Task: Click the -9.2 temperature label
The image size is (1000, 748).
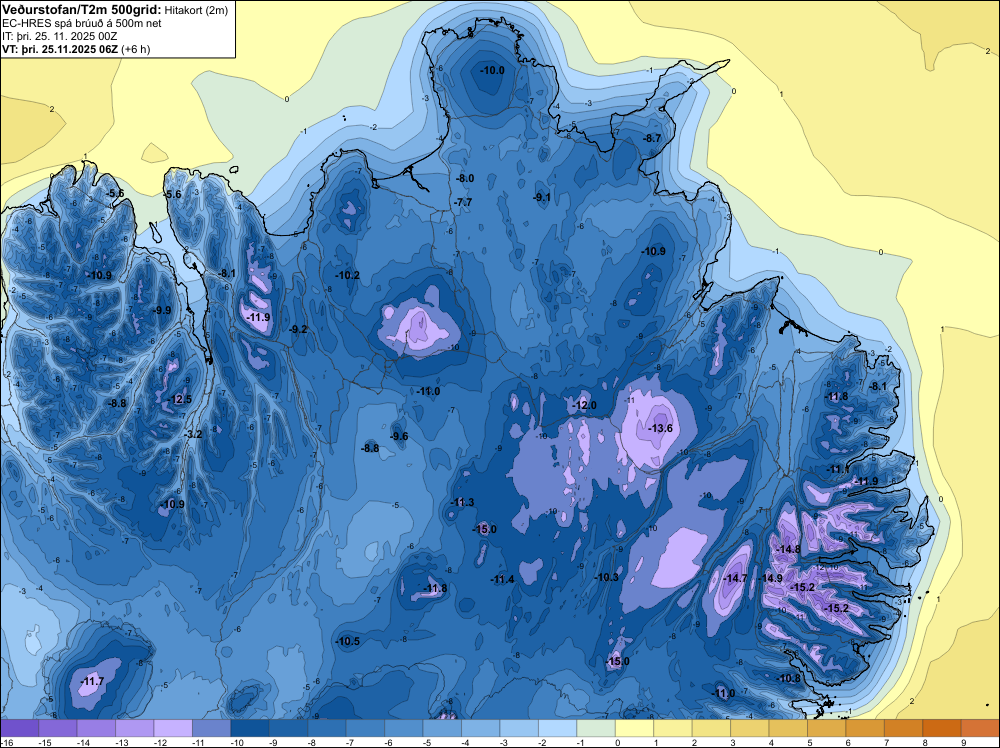Action: pyautogui.click(x=298, y=330)
